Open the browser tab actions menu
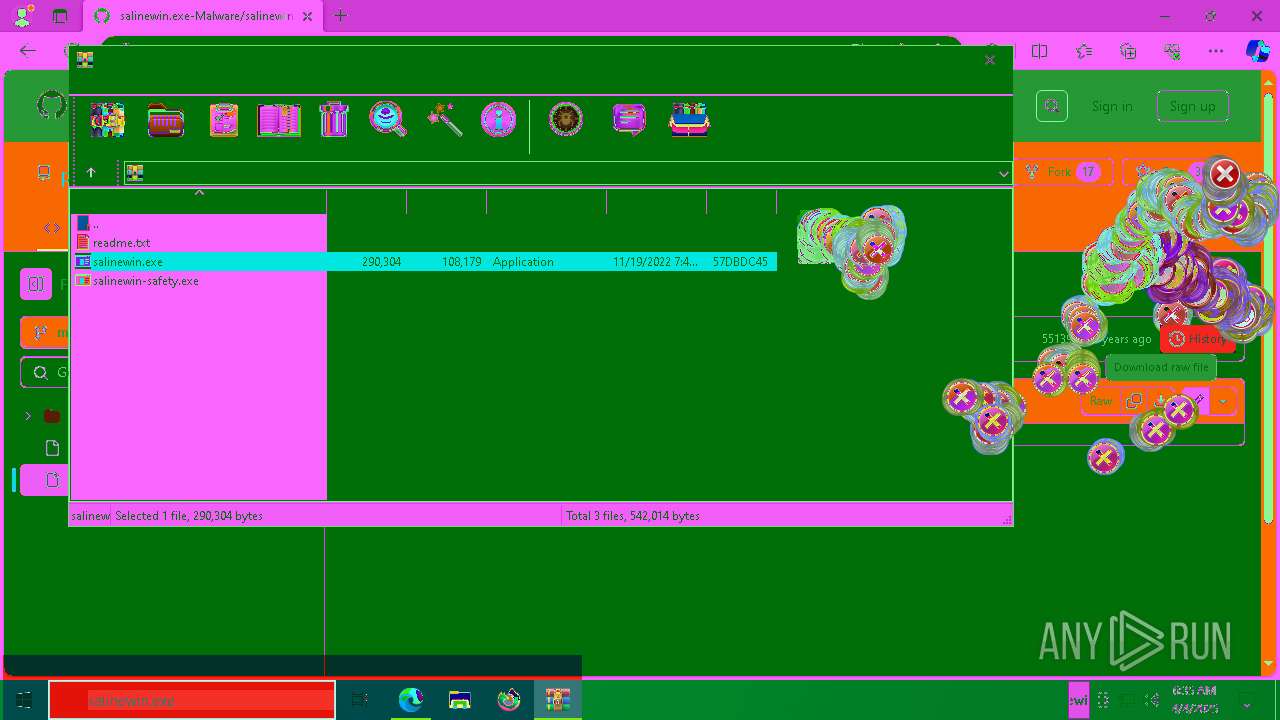1280x720 pixels. (x=60, y=16)
